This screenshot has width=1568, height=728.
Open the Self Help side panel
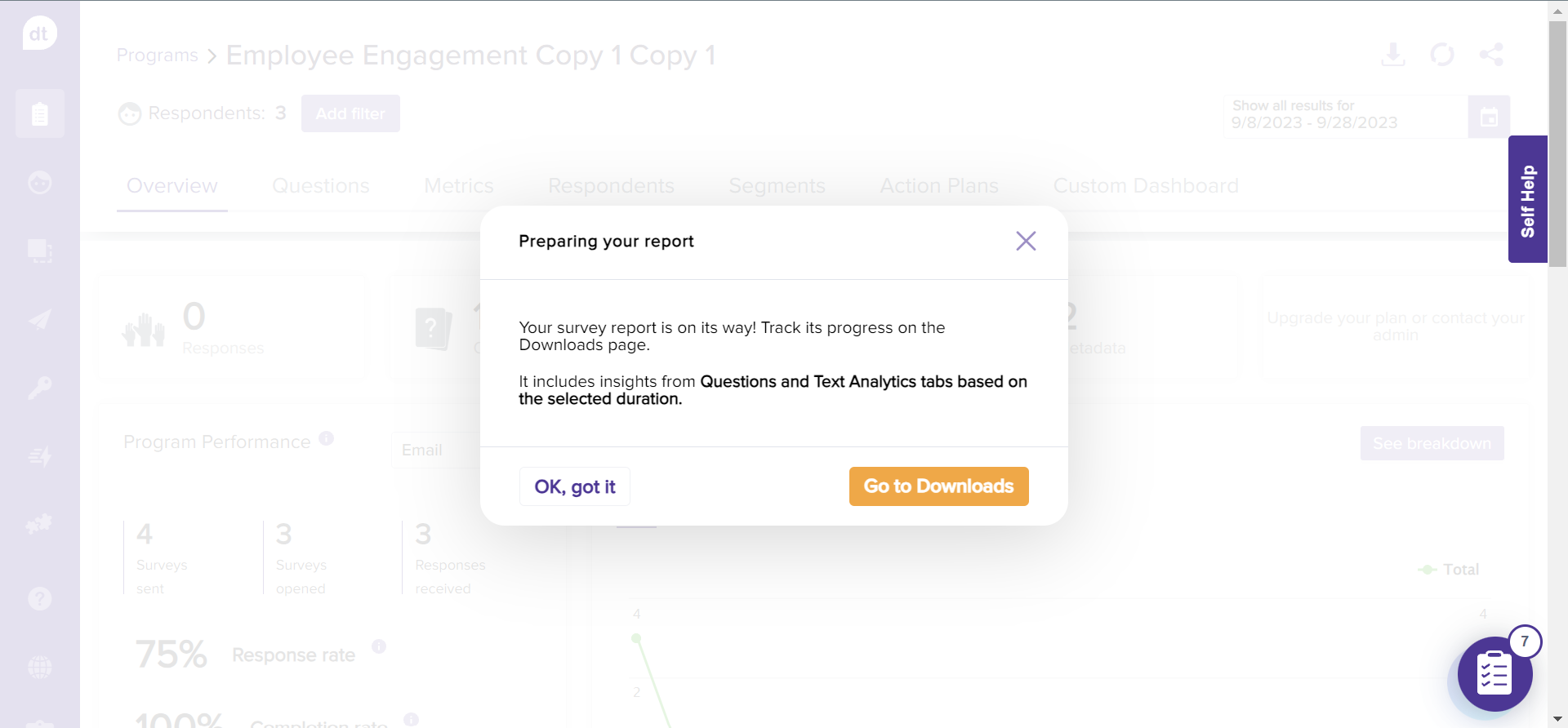pyautogui.click(x=1527, y=199)
